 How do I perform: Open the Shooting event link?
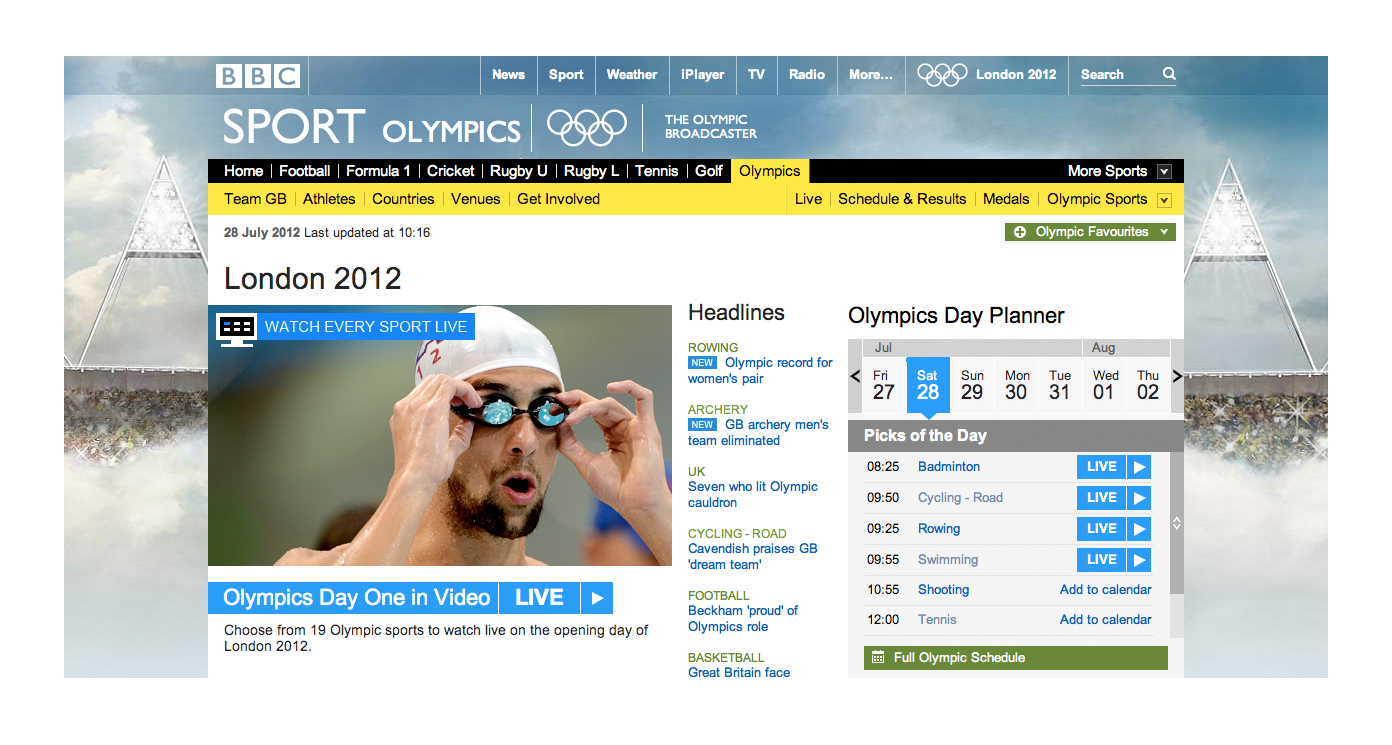pyautogui.click(x=944, y=590)
